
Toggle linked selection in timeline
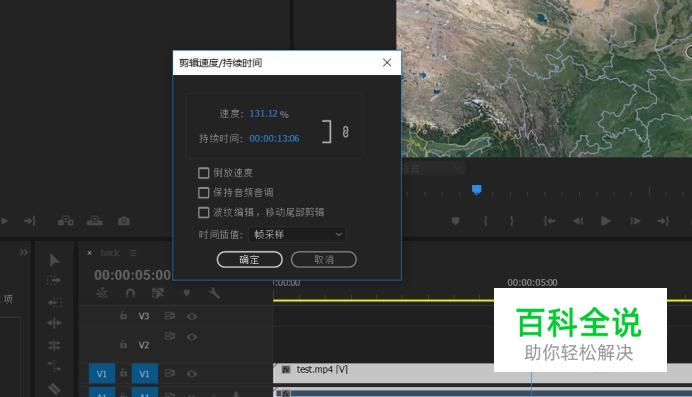coord(158,293)
